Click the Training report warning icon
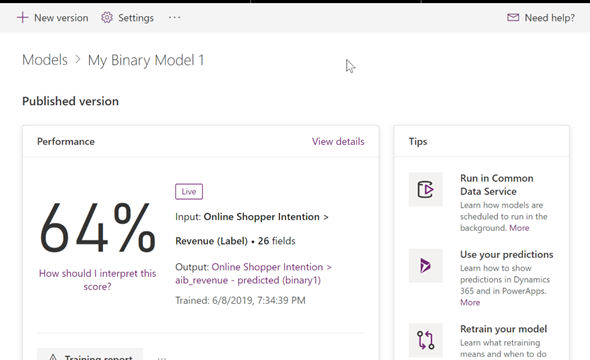Image resolution: width=590 pixels, height=360 pixels. point(53,356)
